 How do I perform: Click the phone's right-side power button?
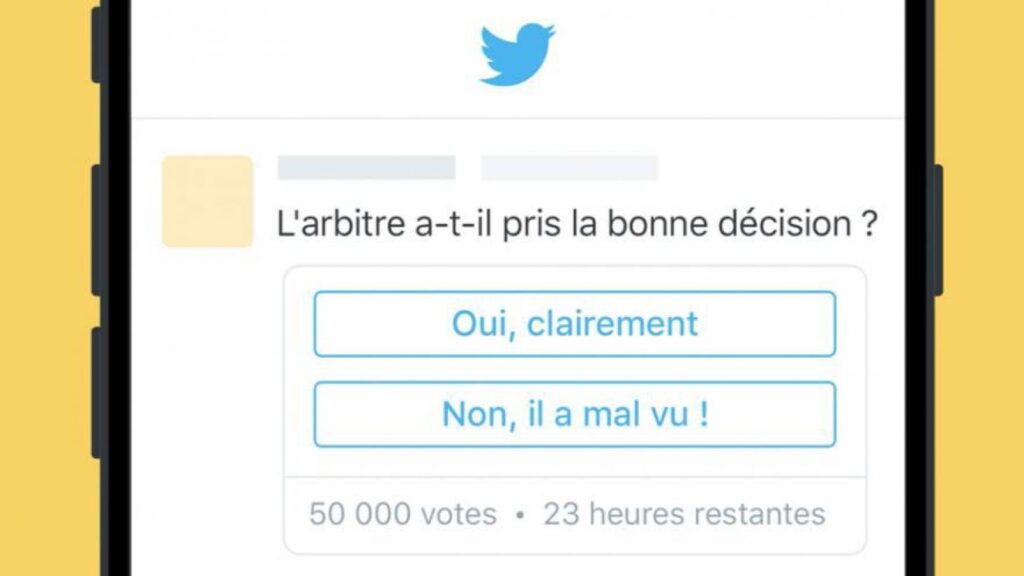point(938,230)
